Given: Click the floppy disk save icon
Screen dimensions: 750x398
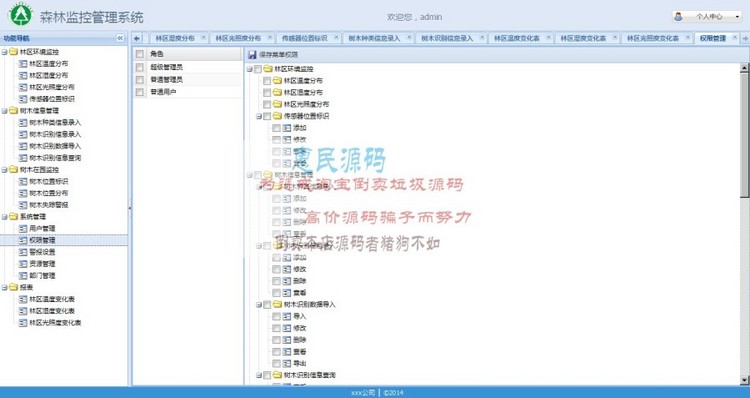Looking at the screenshot, I should [252, 55].
